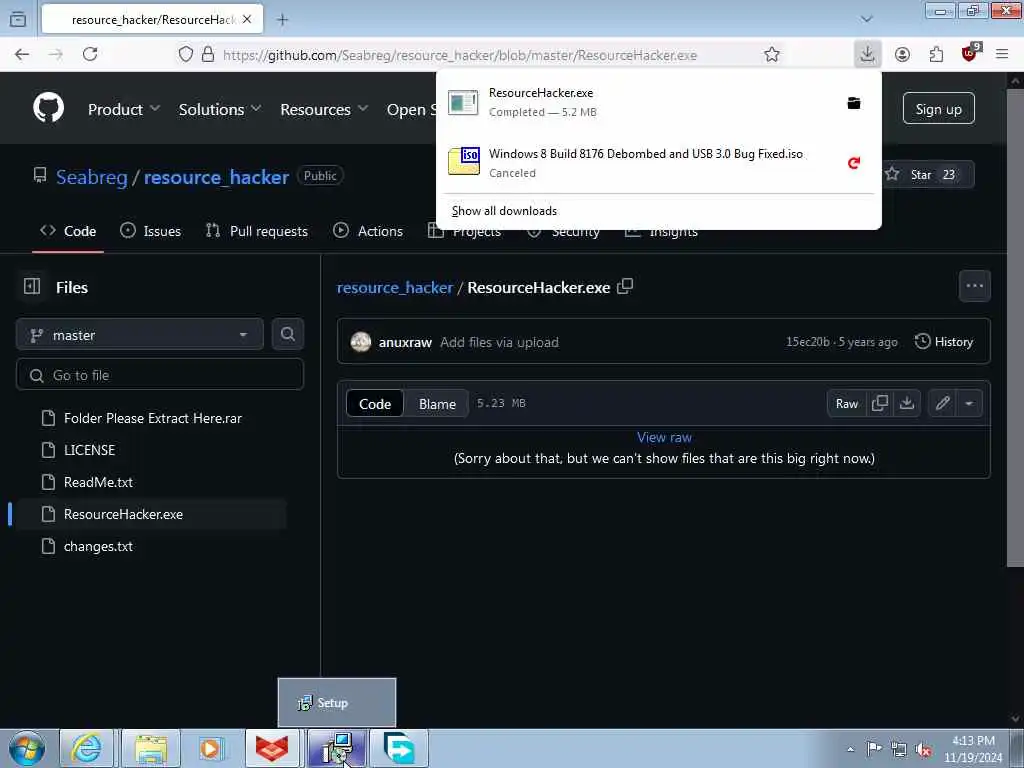Expand the Solutions menu
Image resolution: width=1024 pixels, height=768 pixels.
(x=220, y=109)
